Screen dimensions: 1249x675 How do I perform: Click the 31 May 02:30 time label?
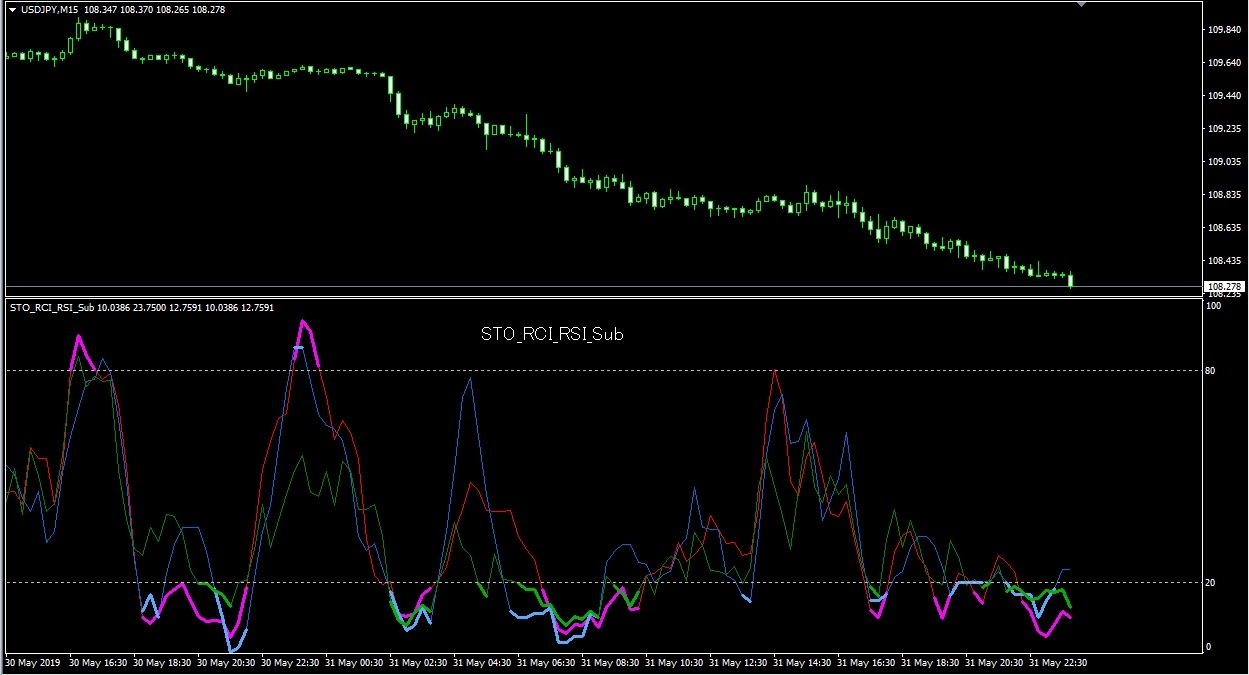[x=419, y=662]
